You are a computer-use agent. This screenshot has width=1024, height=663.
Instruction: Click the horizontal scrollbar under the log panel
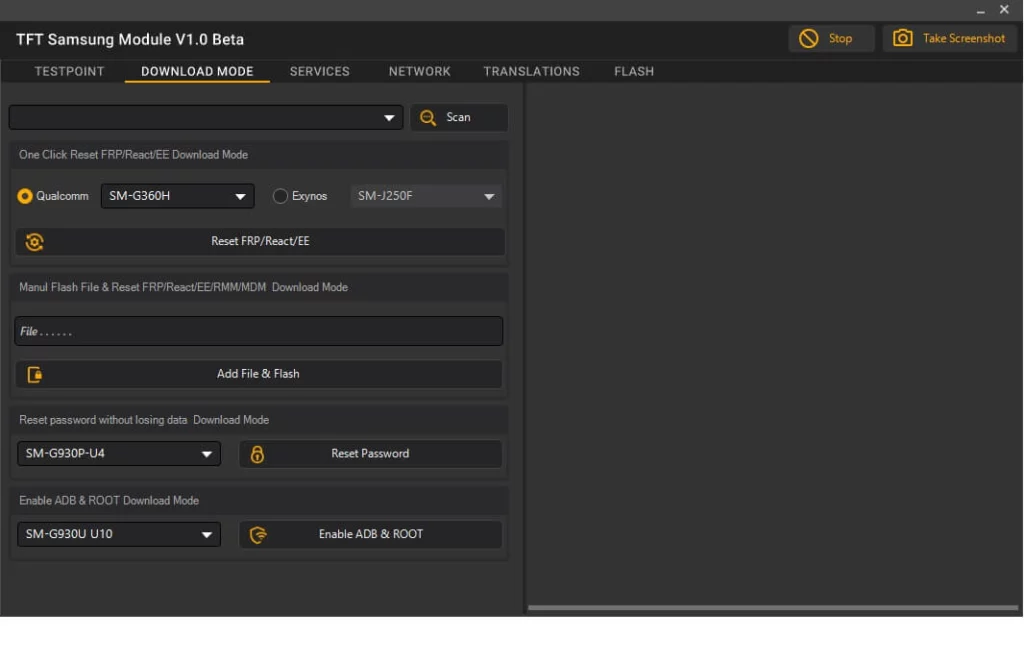click(x=773, y=607)
